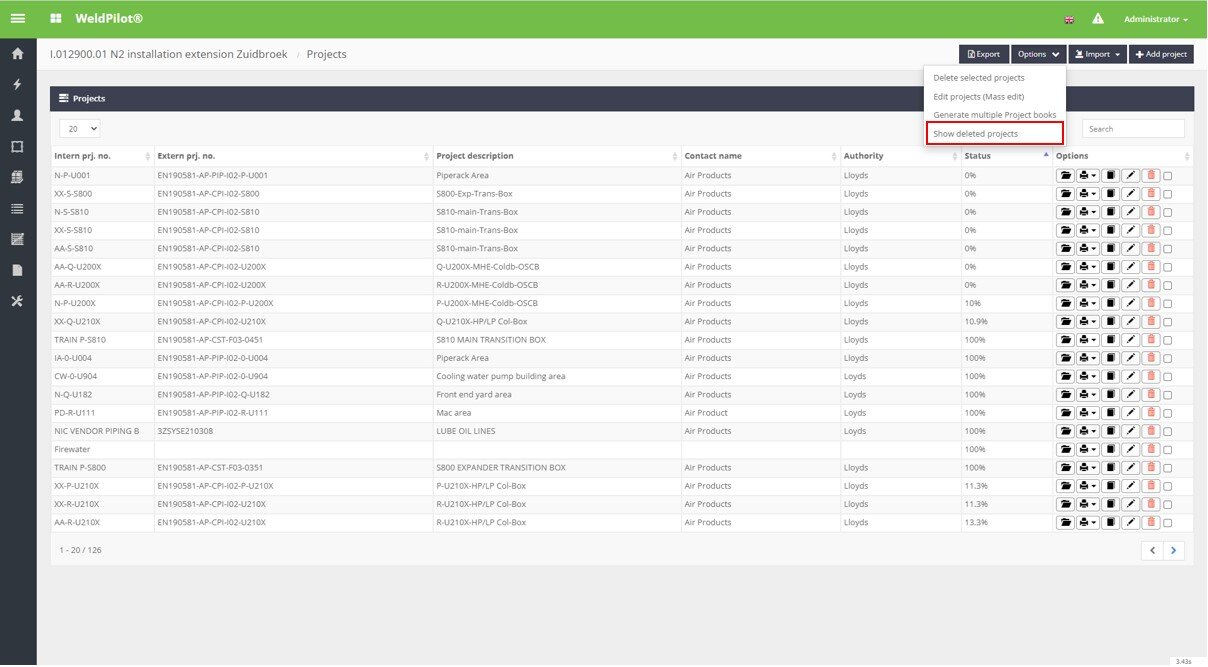Viewport: 1208px width, 667px height.
Task: Select Edit projects (Mass edit) option
Action: click(978, 96)
